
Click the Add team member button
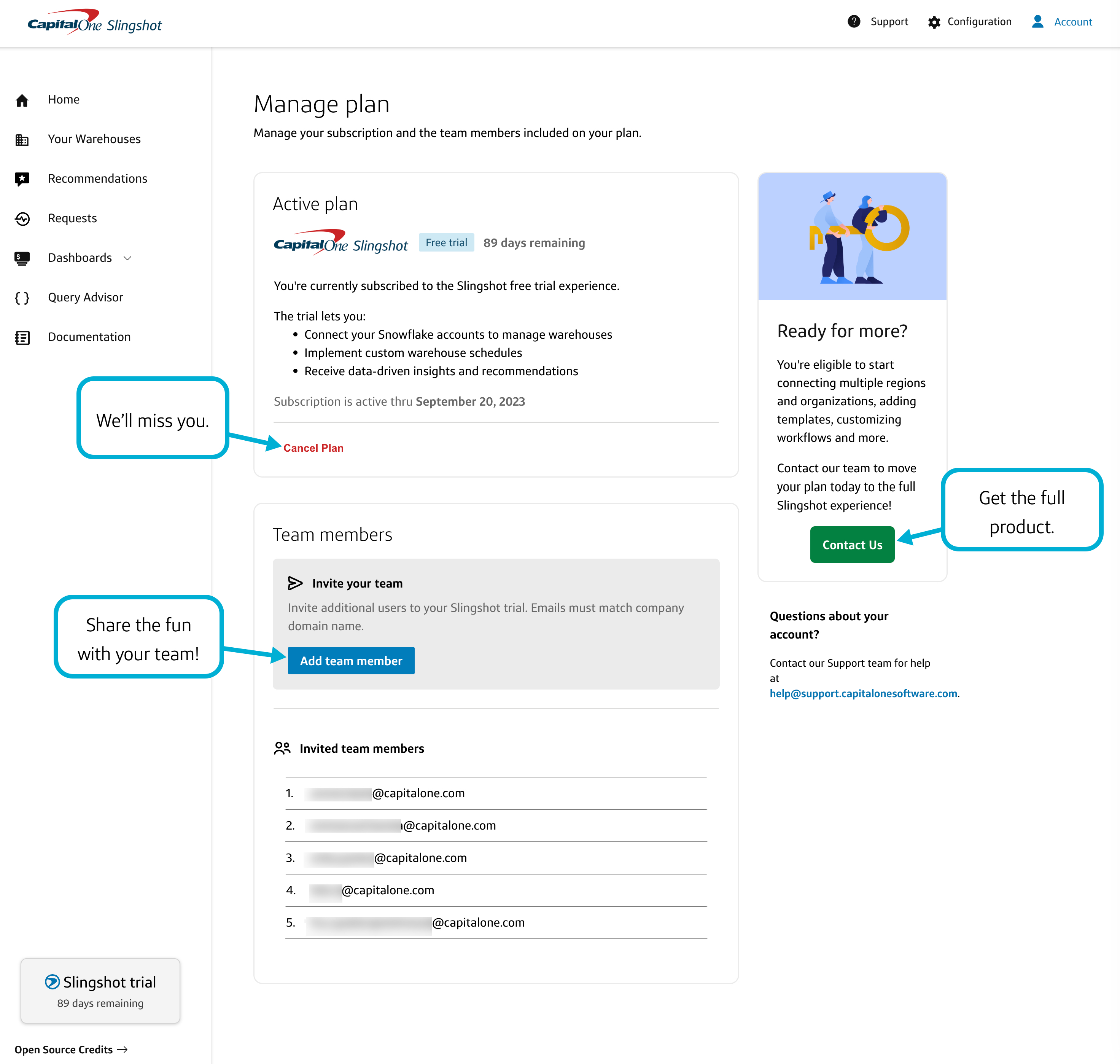(351, 661)
